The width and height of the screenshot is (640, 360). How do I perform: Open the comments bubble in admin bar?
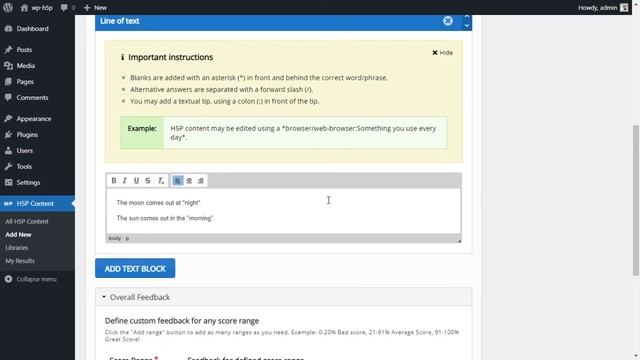[68, 7]
